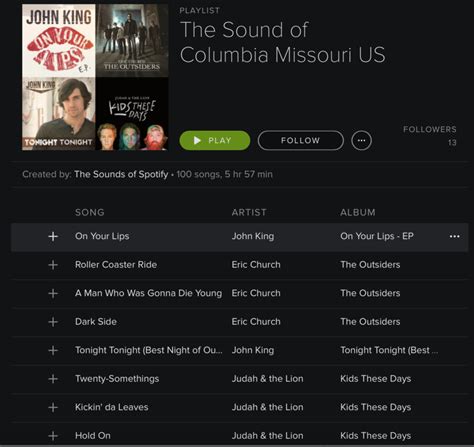The image size is (474, 447).
Task: Add Twenty-Somethings using its plus icon
Action: click(53, 379)
